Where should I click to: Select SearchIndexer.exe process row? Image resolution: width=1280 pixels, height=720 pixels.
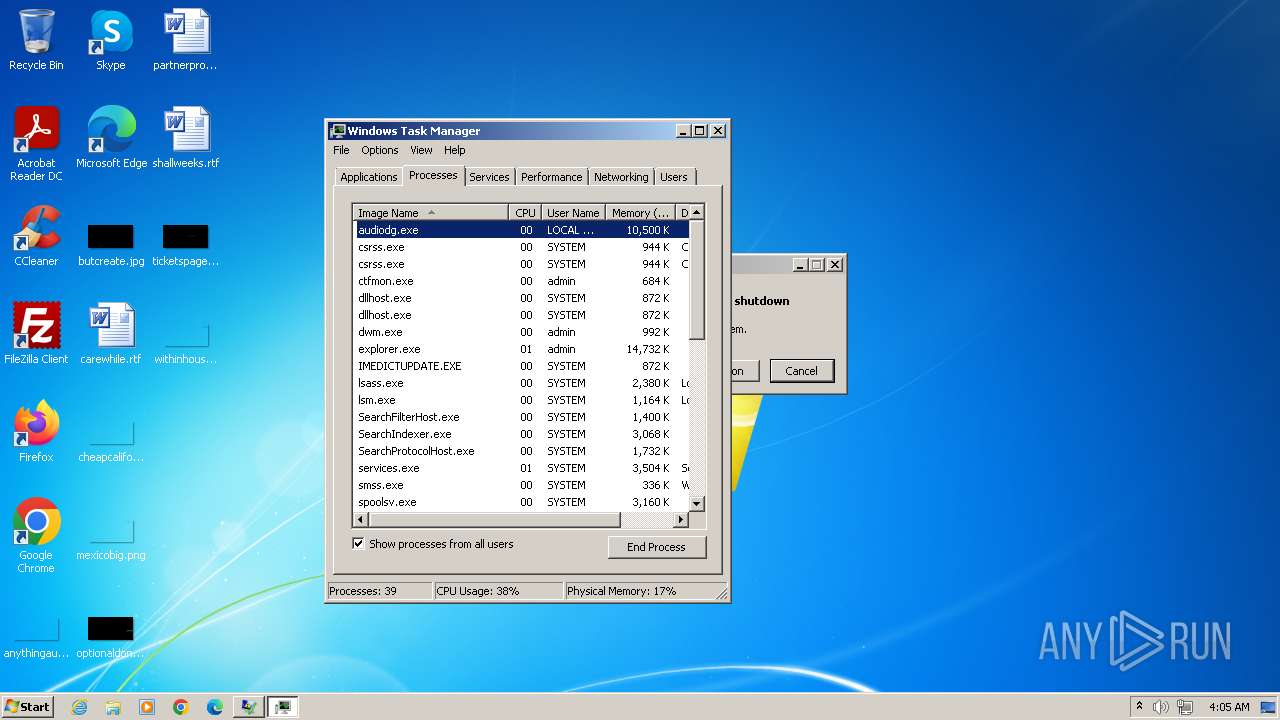coord(521,434)
